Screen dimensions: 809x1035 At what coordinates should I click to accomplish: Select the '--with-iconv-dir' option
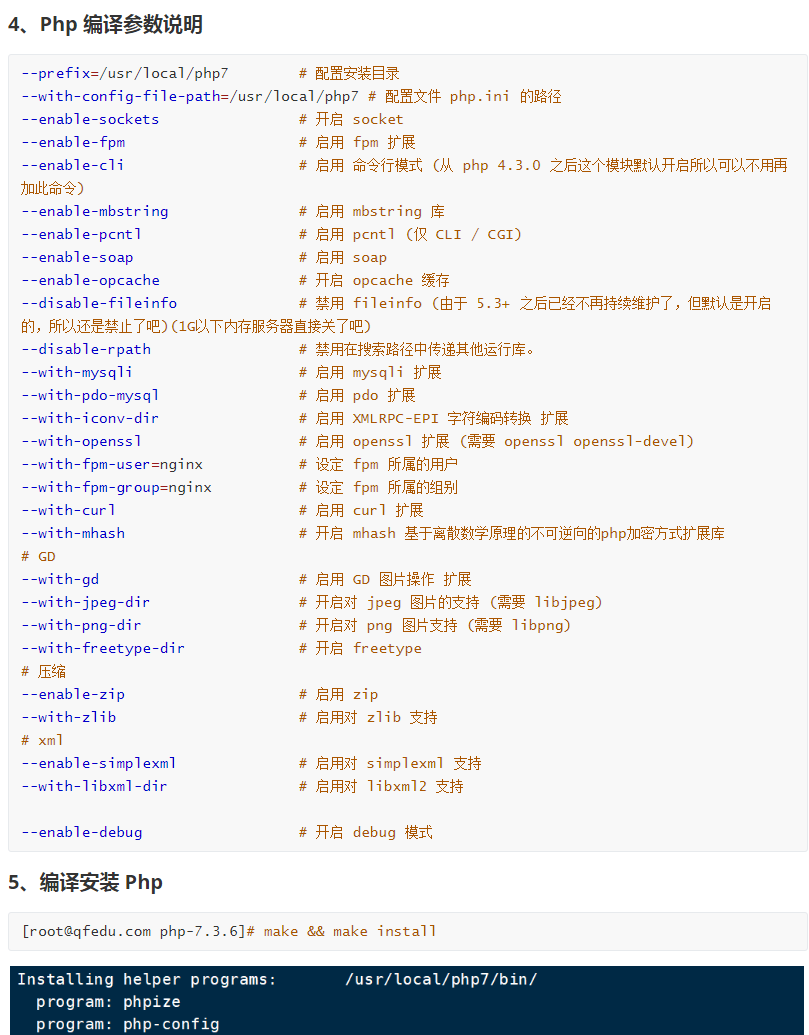click(90, 418)
